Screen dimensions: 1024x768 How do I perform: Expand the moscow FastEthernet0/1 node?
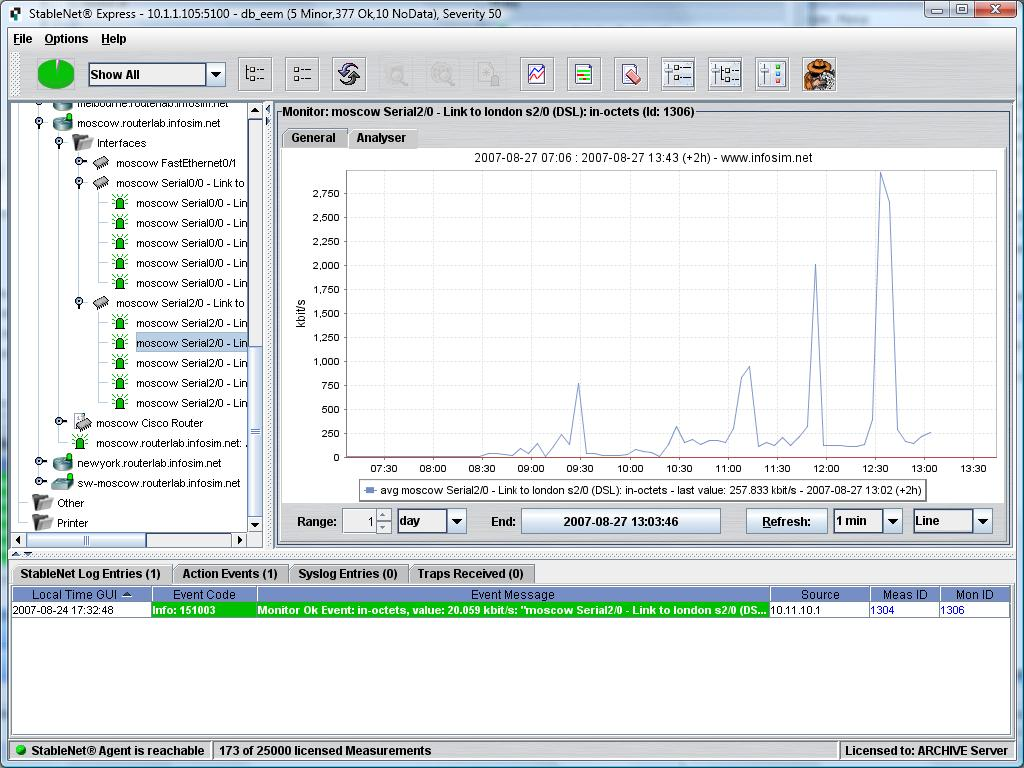click(80, 161)
